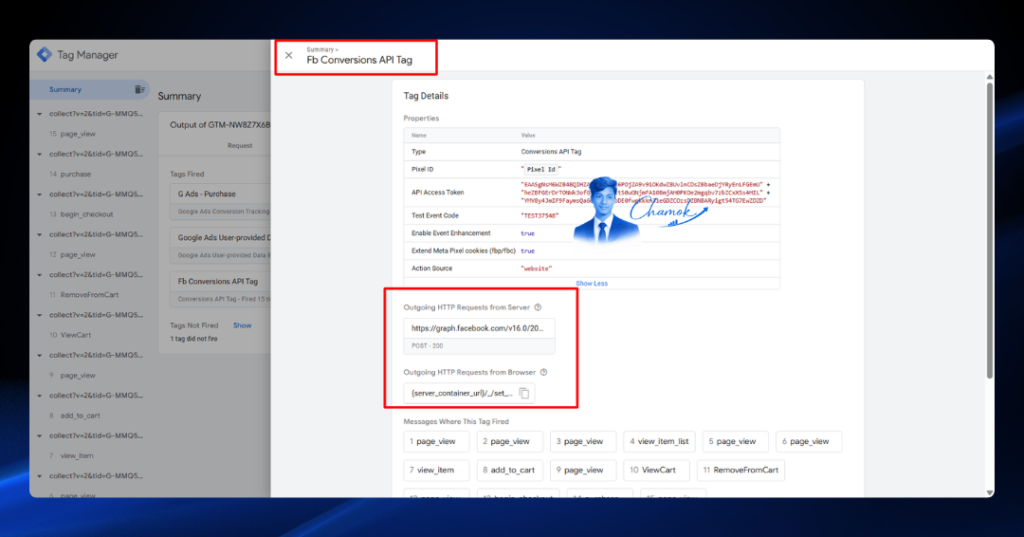Viewport: 1024px width, 537px height.
Task: Close the Fb Conversions API Tag panel
Action: [x=289, y=56]
